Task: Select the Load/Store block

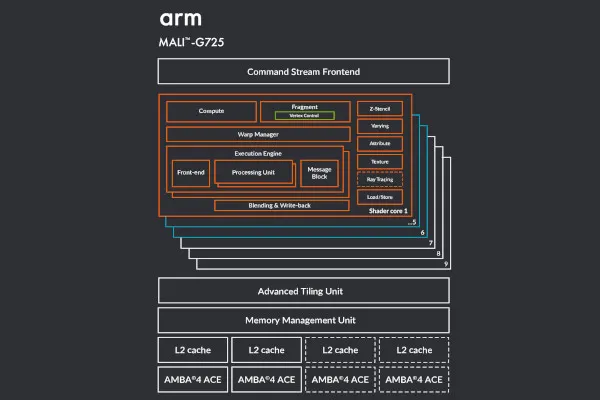Action: pyautogui.click(x=379, y=197)
